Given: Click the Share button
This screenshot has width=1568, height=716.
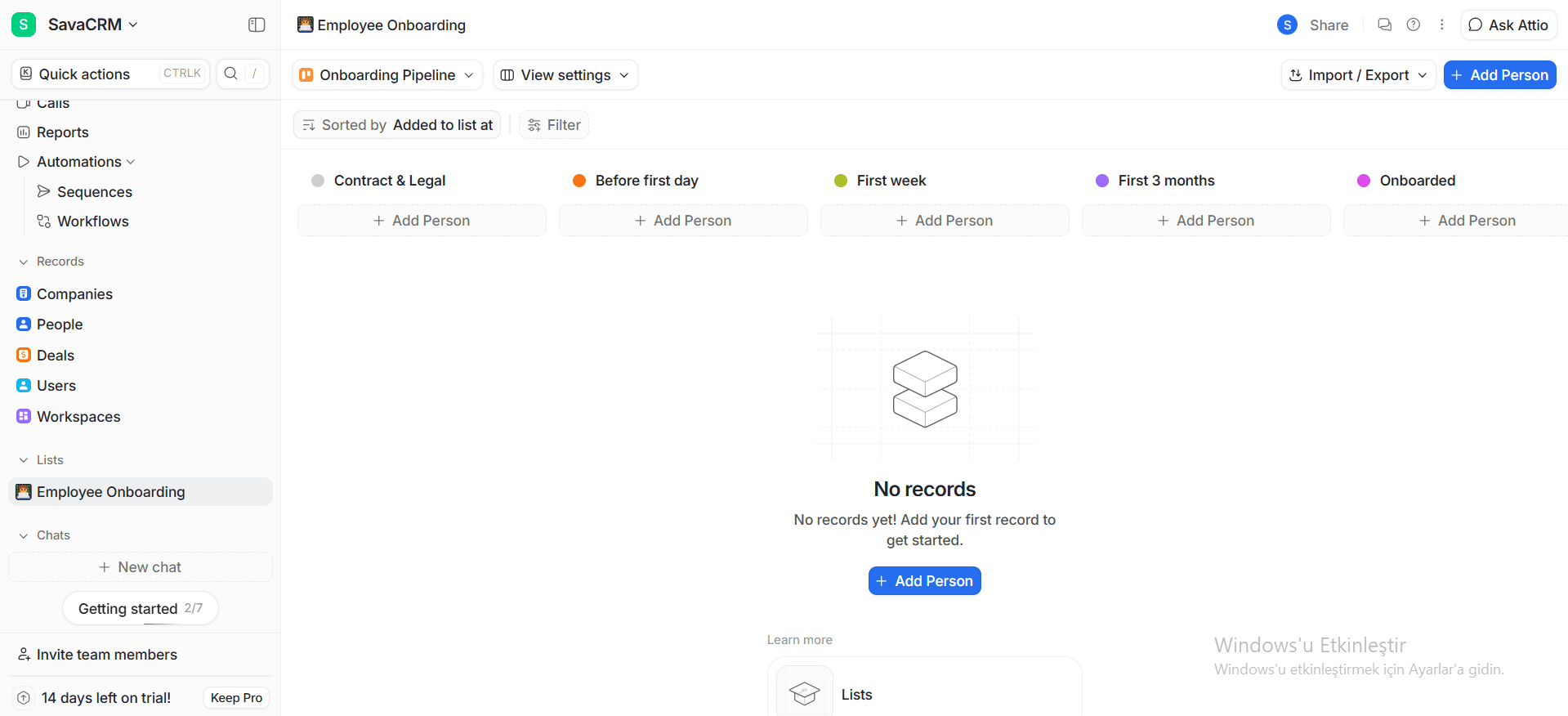Looking at the screenshot, I should [x=1329, y=25].
